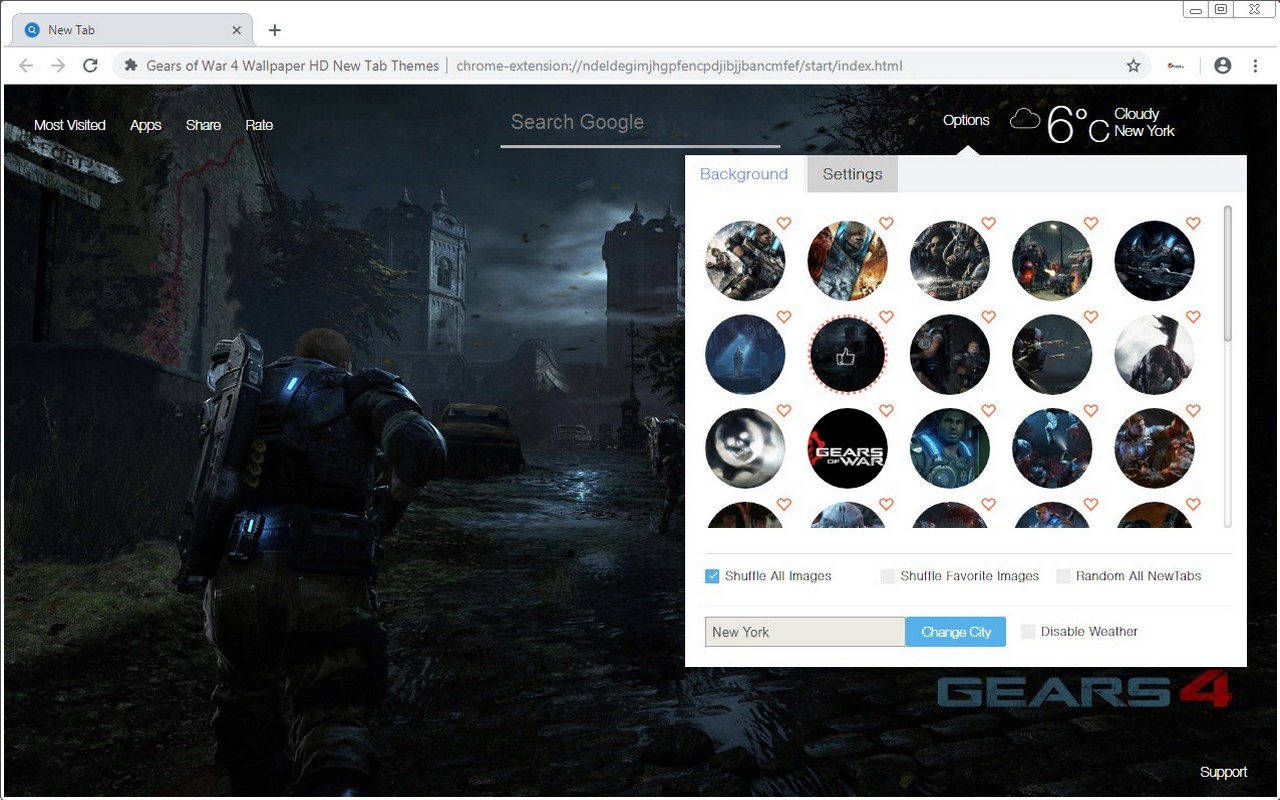Favorite the two standing soldiers wallpaper heart
This screenshot has width=1280, height=800.
tap(989, 318)
